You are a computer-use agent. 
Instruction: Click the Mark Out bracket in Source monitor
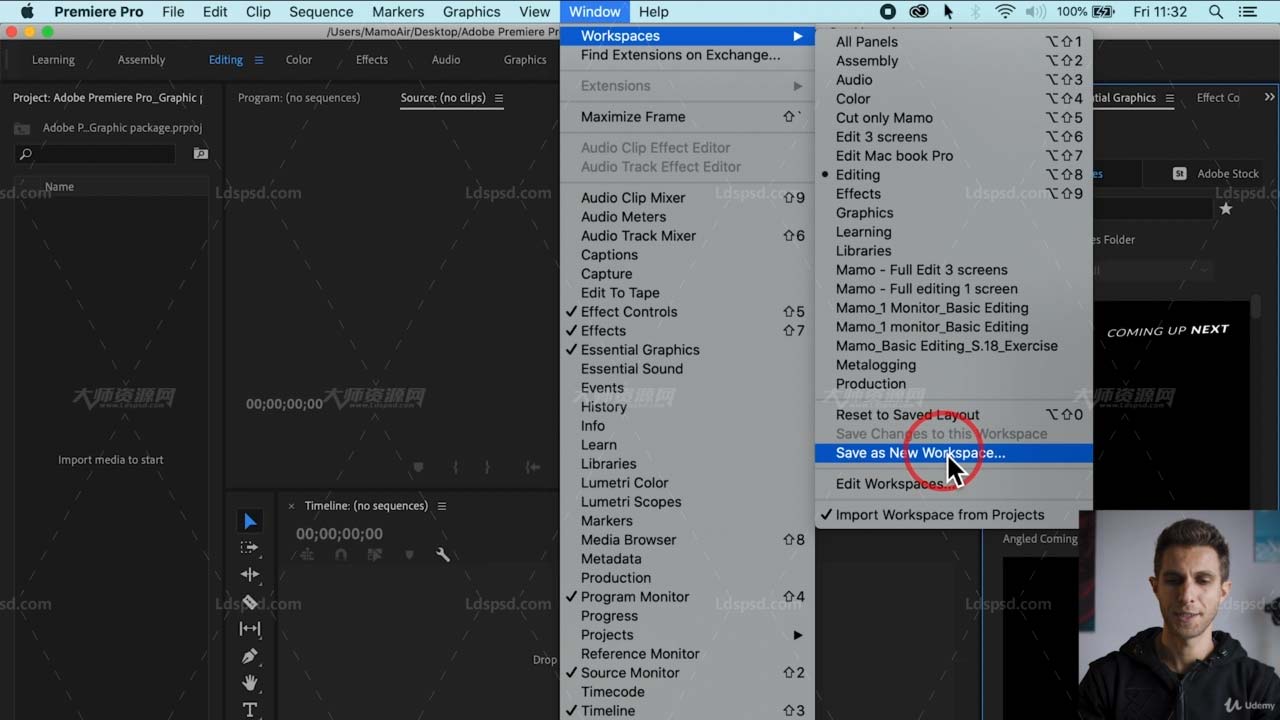486,467
